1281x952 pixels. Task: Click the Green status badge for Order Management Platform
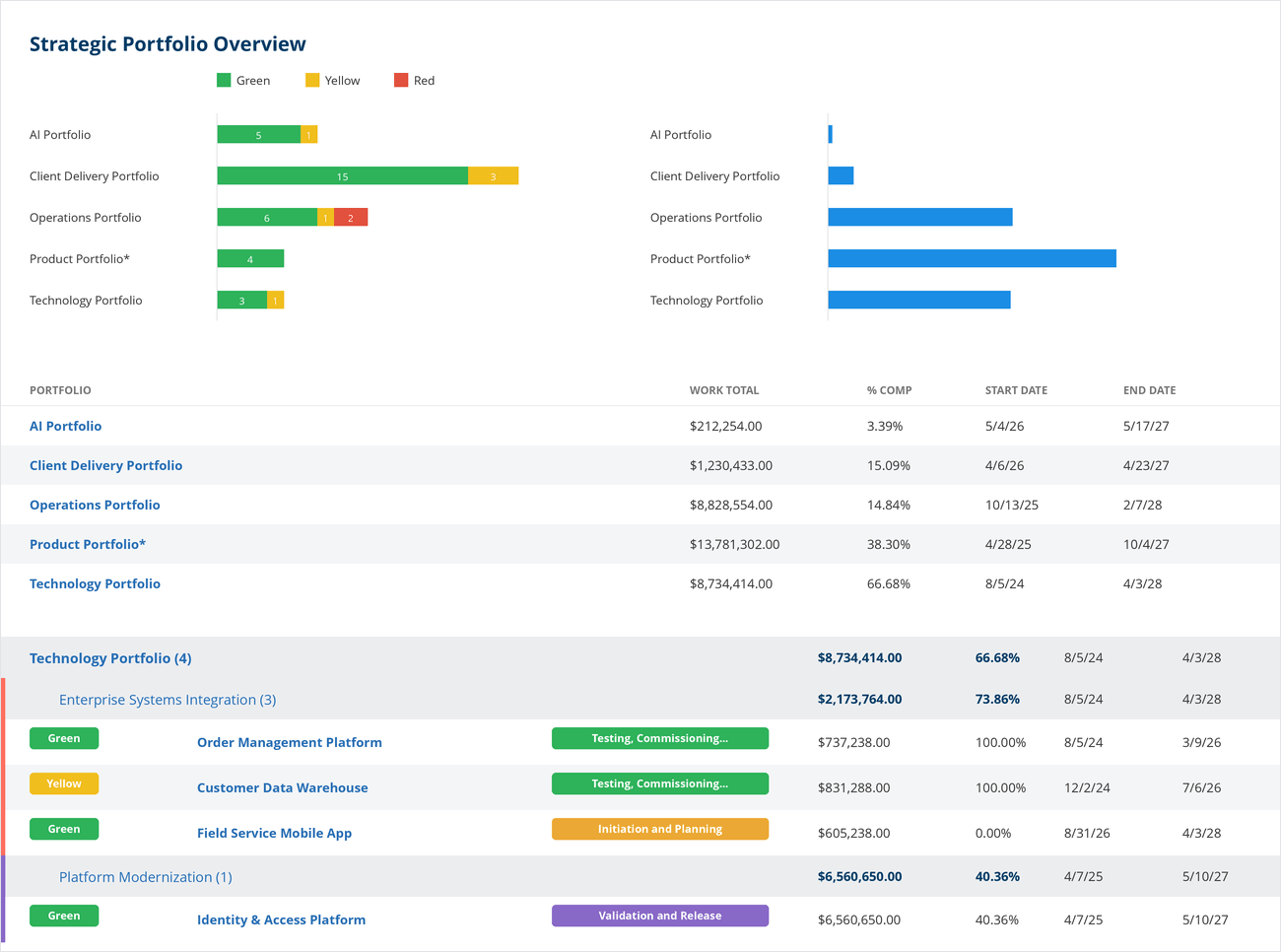[64, 738]
